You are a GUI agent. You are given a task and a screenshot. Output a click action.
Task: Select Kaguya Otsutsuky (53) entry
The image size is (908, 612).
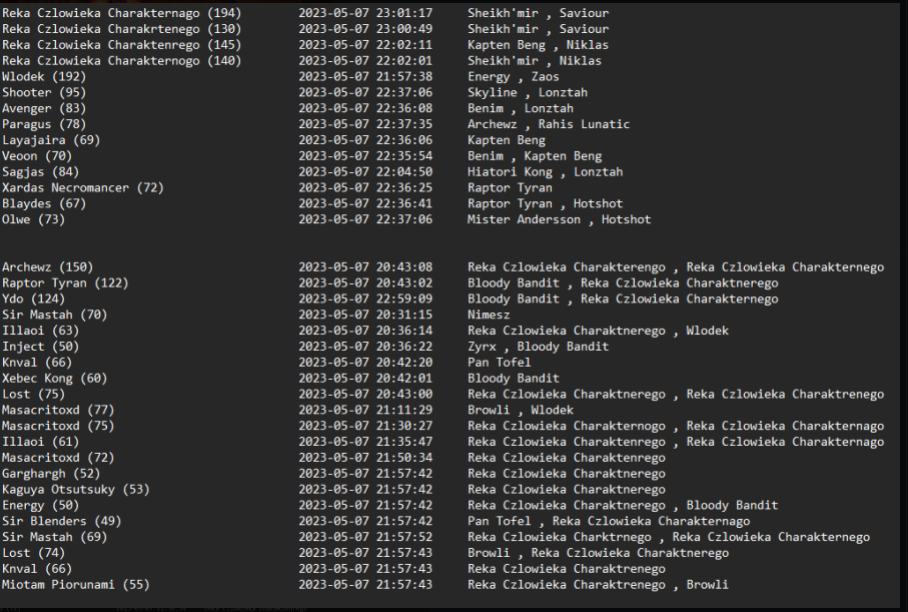(75, 489)
